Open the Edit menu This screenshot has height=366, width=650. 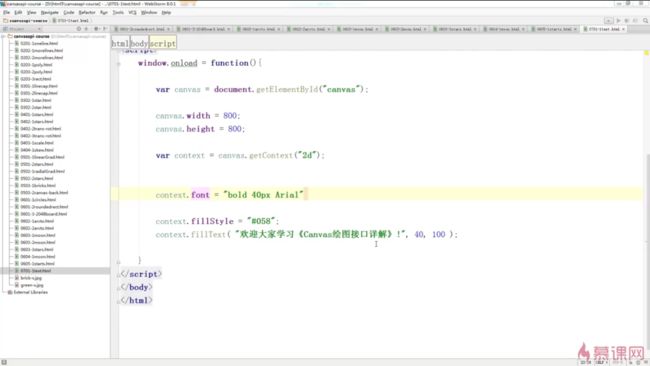pyautogui.click(x=18, y=12)
